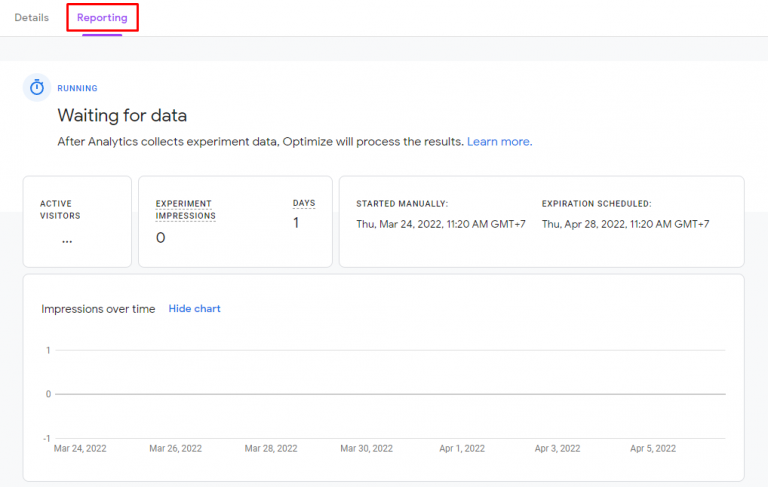Click the RUNNING status label
The image size is (768, 487).
[x=77, y=89]
